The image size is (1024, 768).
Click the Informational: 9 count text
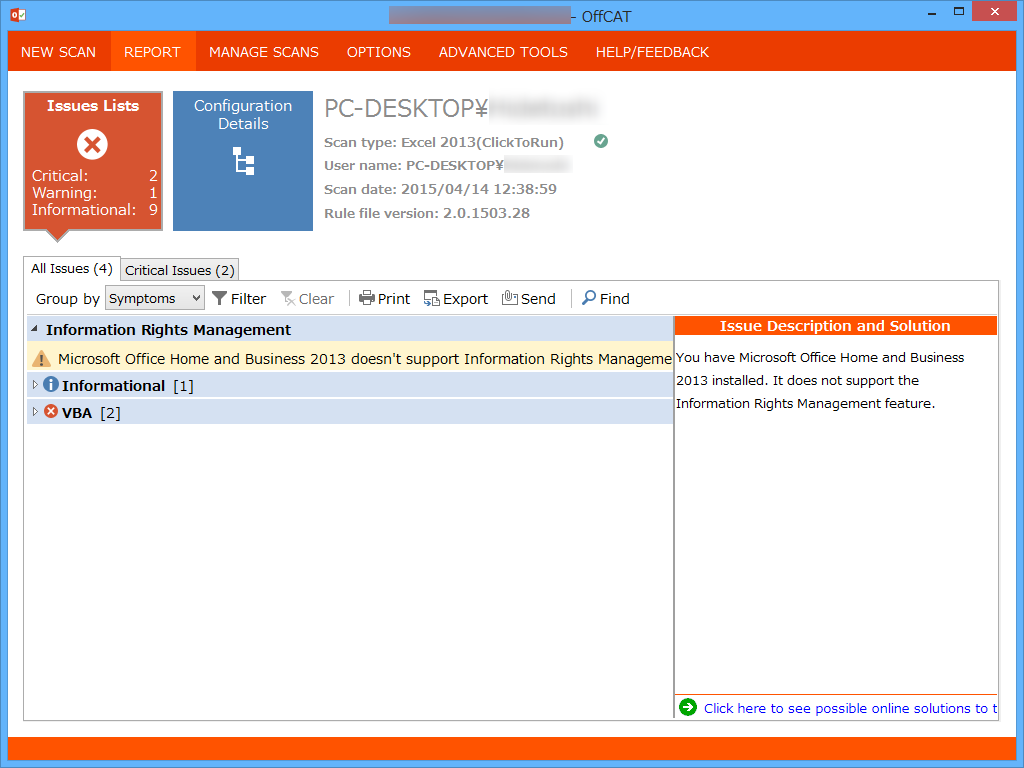[95, 210]
